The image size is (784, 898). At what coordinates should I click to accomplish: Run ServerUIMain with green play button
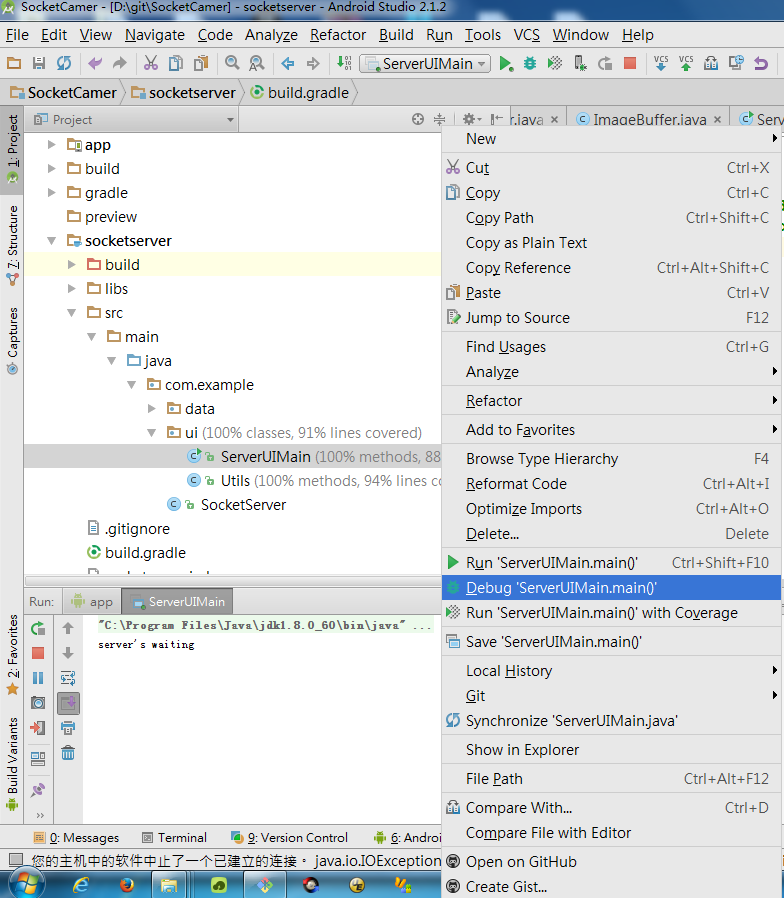coord(506,63)
